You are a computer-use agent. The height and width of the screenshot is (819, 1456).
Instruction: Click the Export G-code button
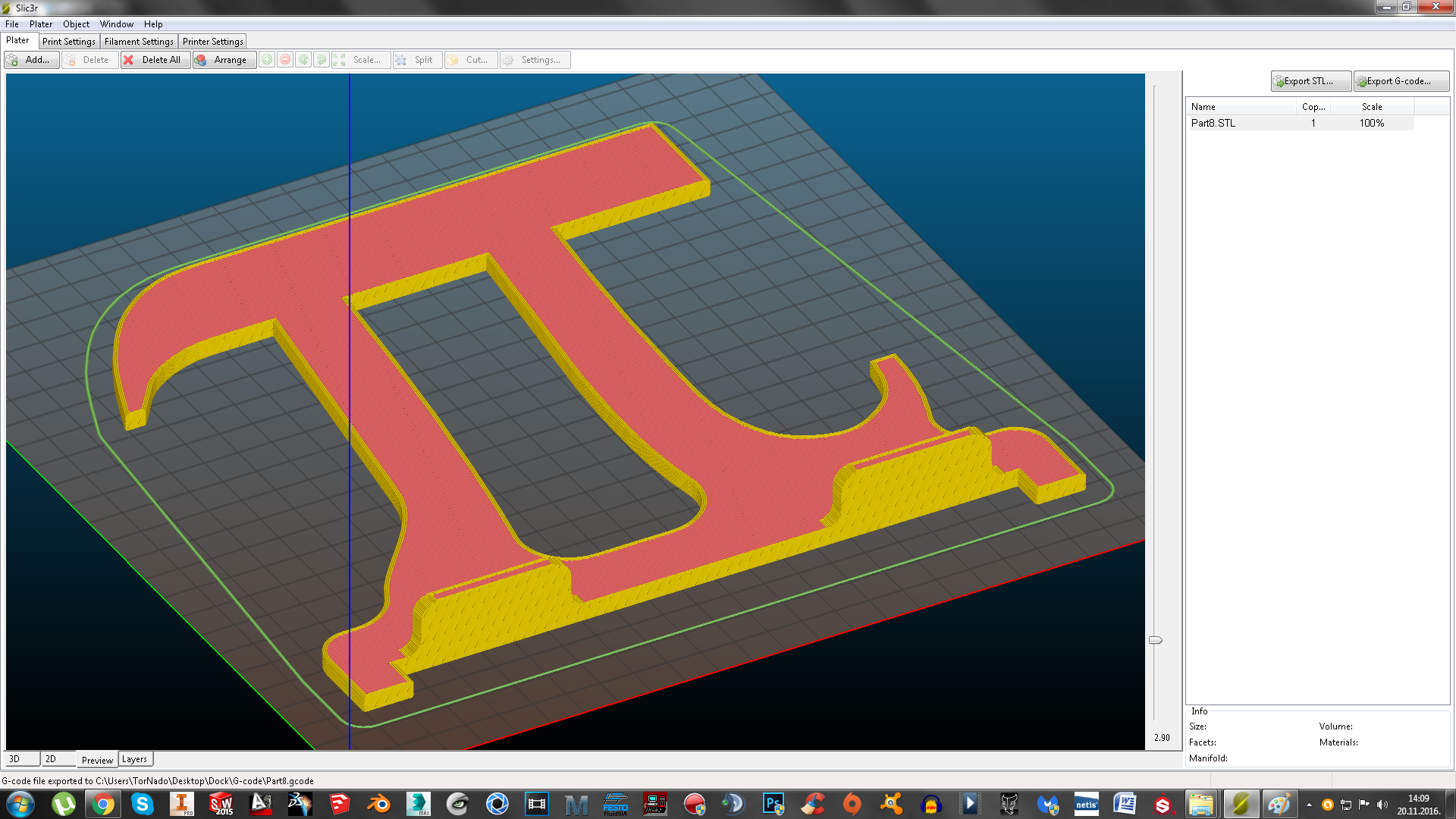[1401, 81]
